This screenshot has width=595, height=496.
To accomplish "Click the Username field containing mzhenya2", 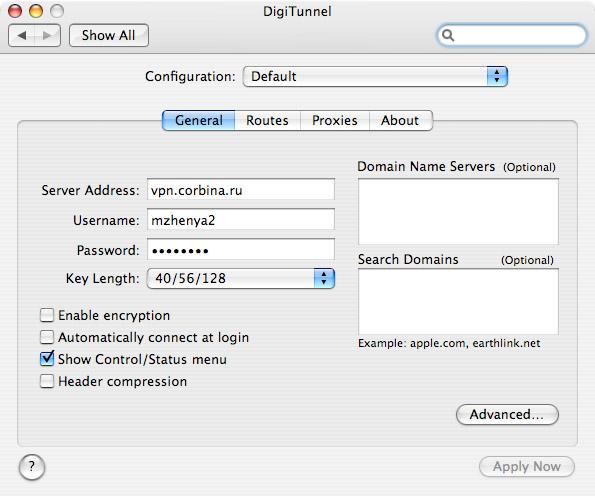I will [241, 220].
